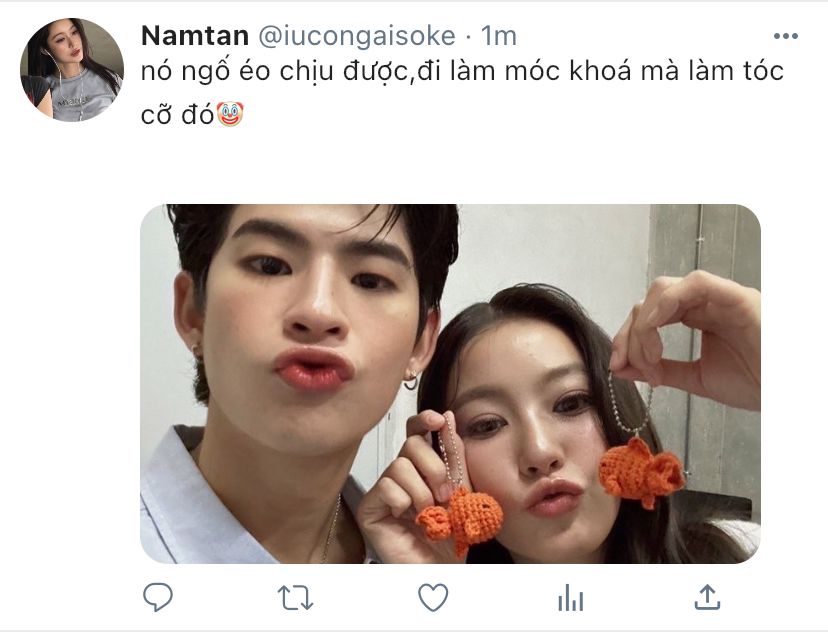Open the attached selfie photo
This screenshot has height=632, width=828.
pos(450,384)
